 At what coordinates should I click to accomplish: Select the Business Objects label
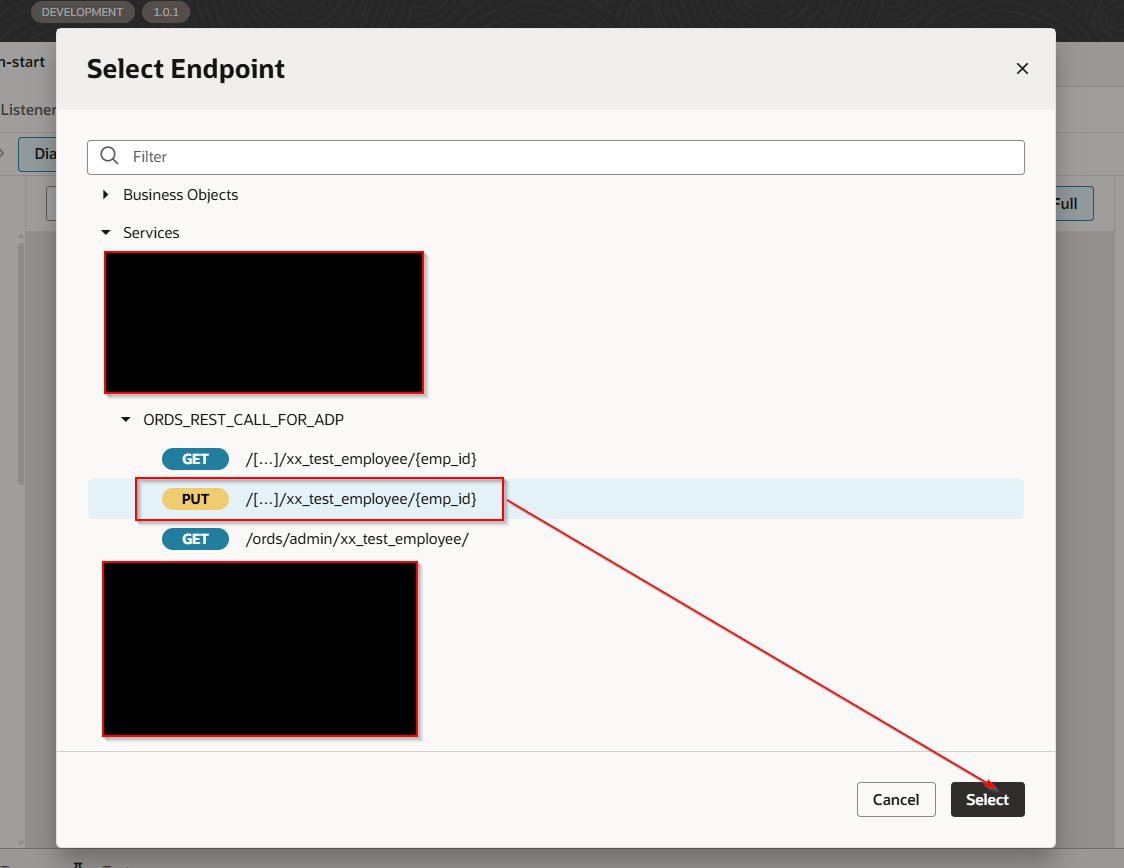click(180, 195)
